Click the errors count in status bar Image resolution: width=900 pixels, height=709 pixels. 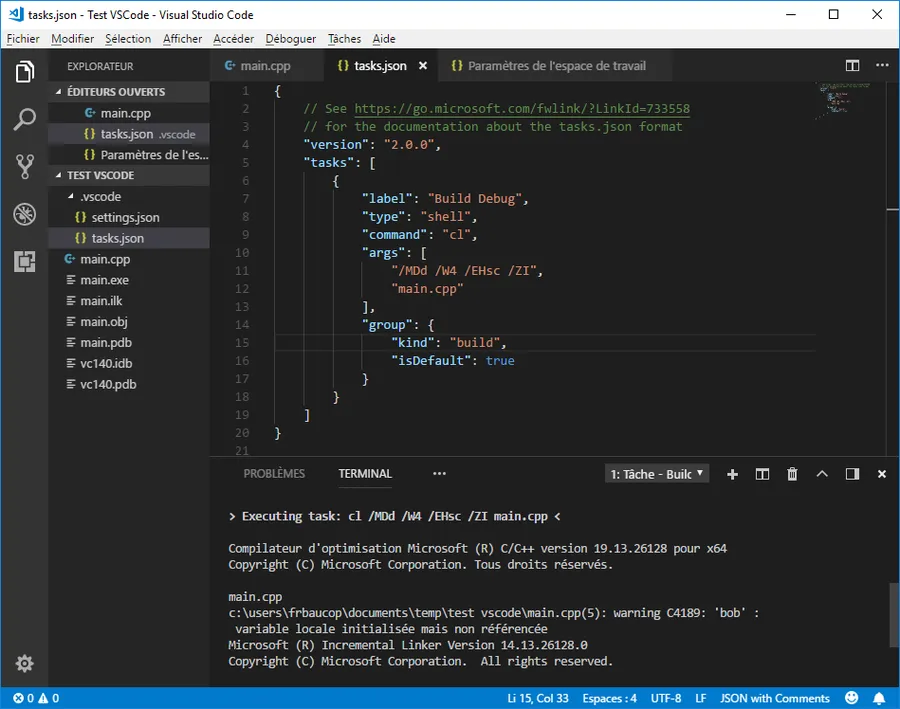pos(24,698)
